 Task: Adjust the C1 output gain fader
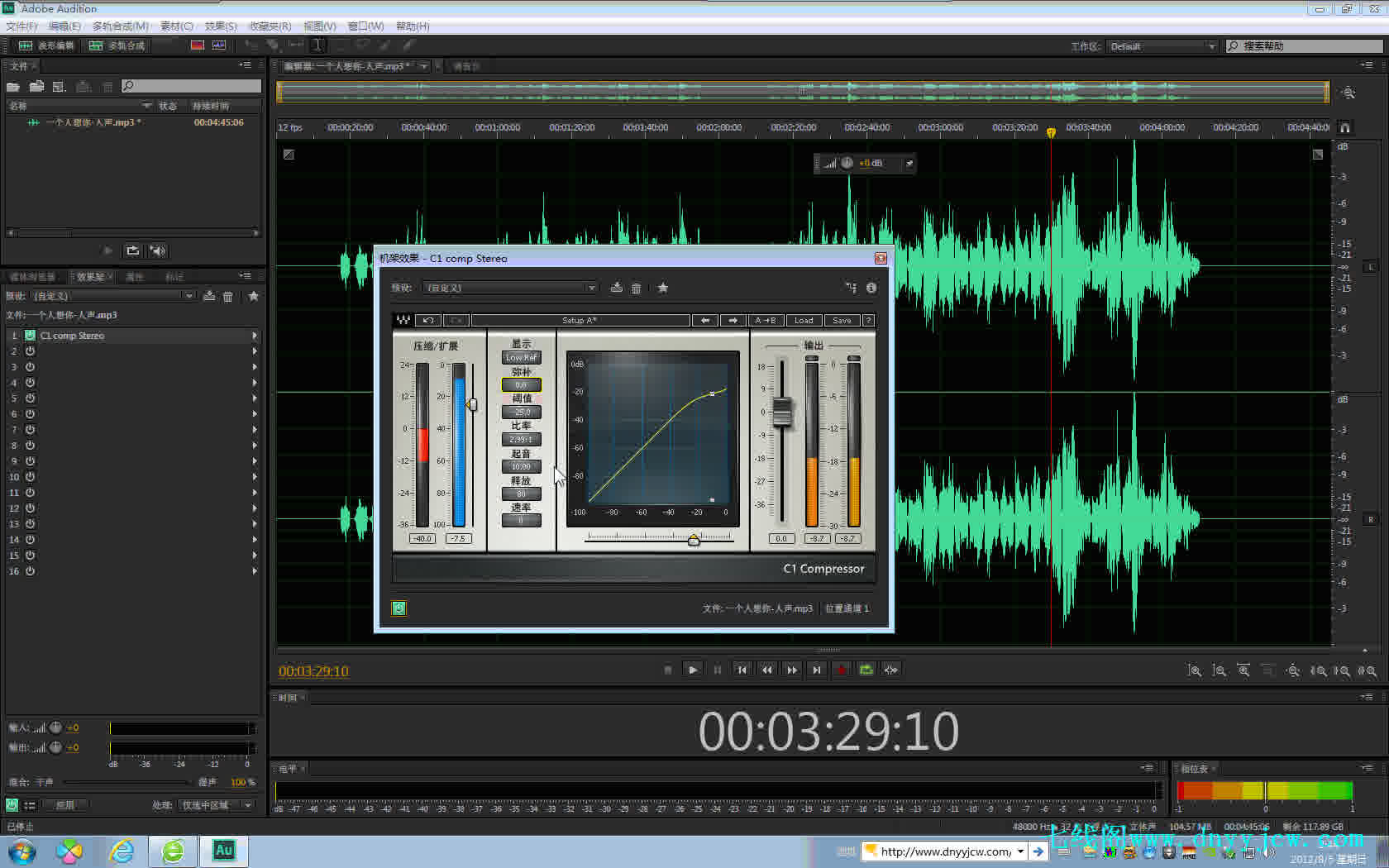click(781, 412)
